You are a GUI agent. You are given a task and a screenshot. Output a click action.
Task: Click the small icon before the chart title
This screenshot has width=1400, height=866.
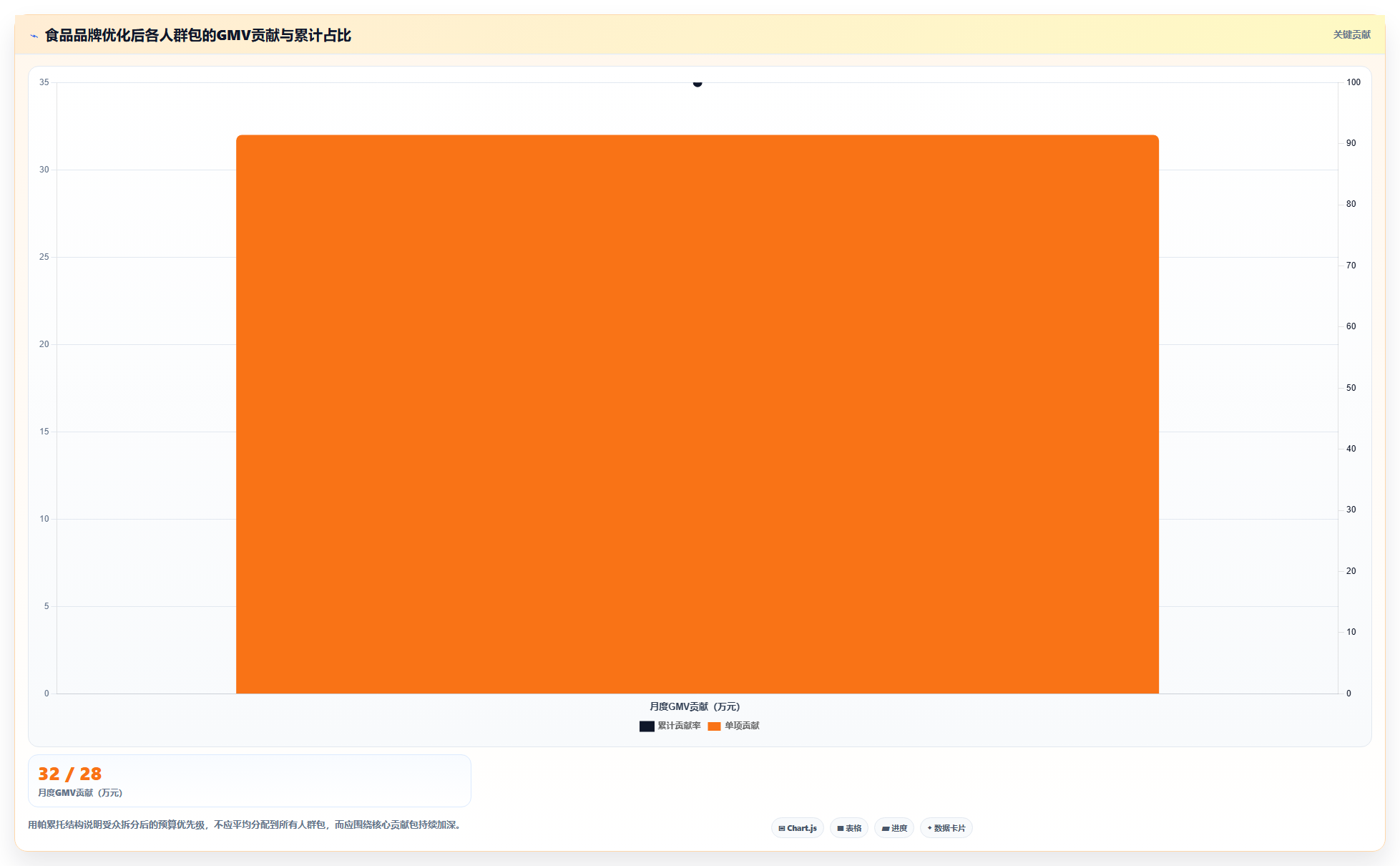[34, 36]
